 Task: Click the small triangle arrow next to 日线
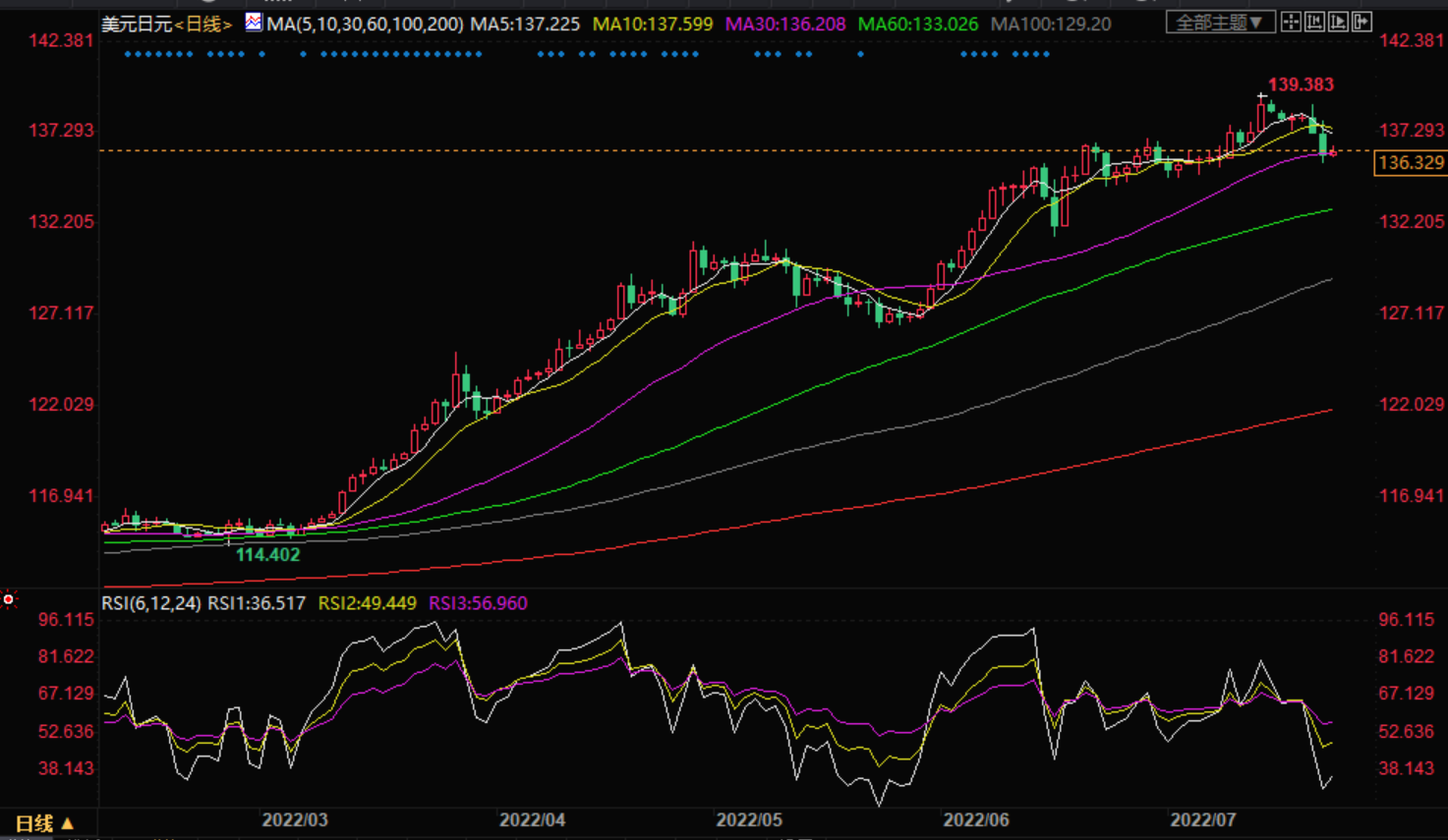point(68,823)
